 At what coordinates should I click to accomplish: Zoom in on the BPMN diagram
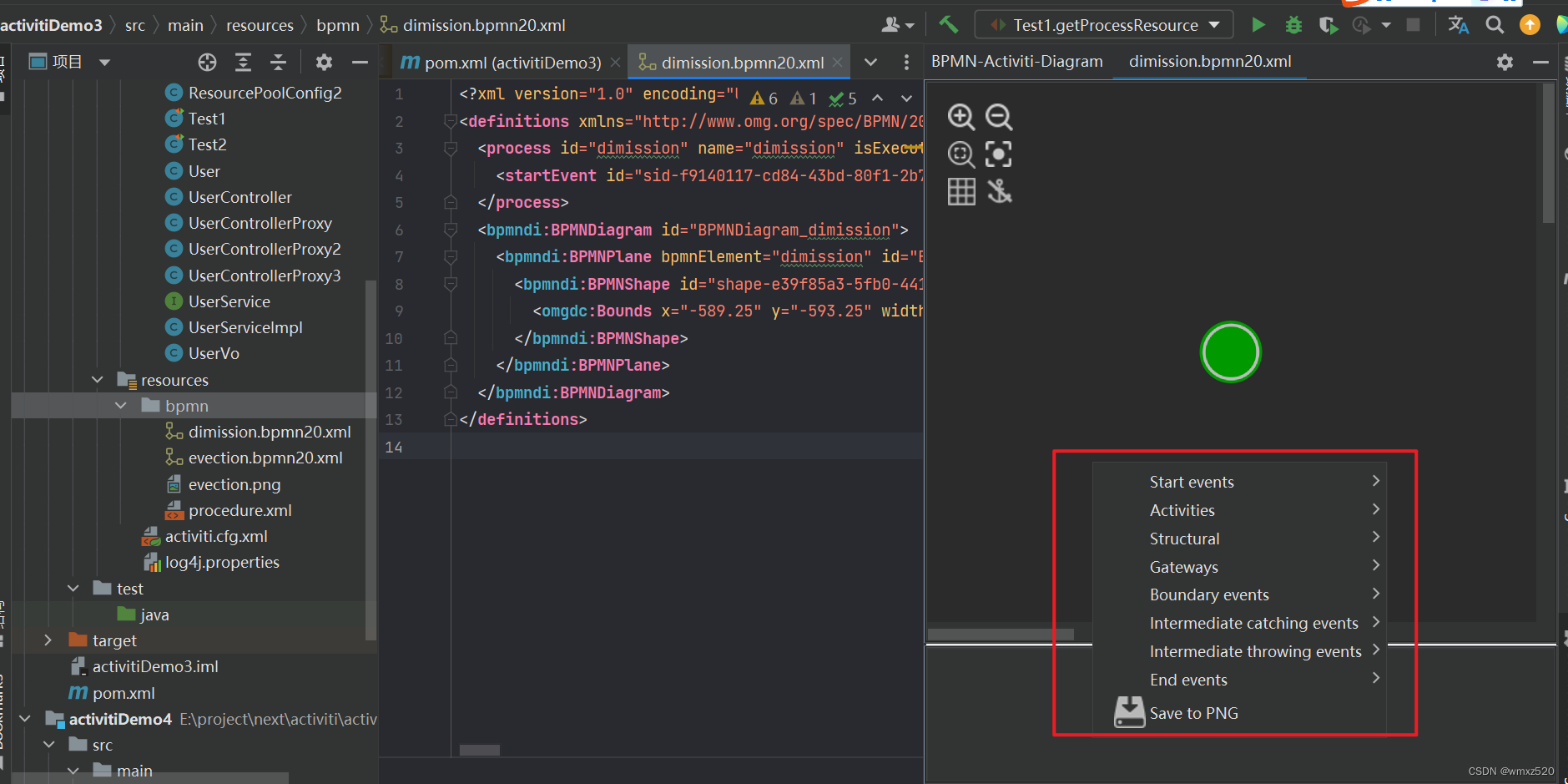pyautogui.click(x=961, y=117)
